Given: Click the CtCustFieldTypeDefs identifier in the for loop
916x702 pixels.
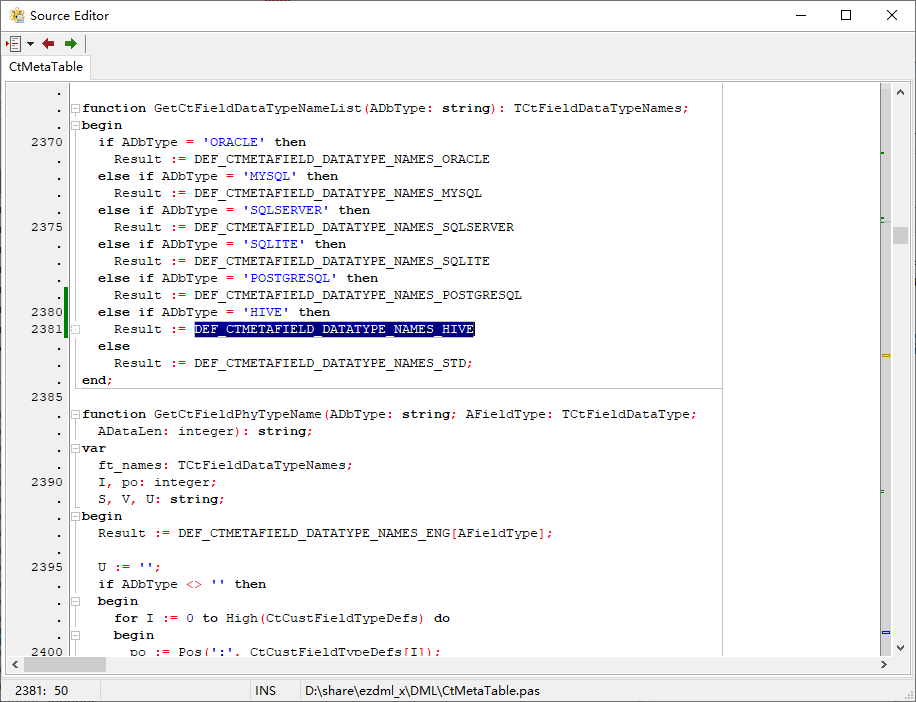Looking at the screenshot, I should (x=342, y=618).
